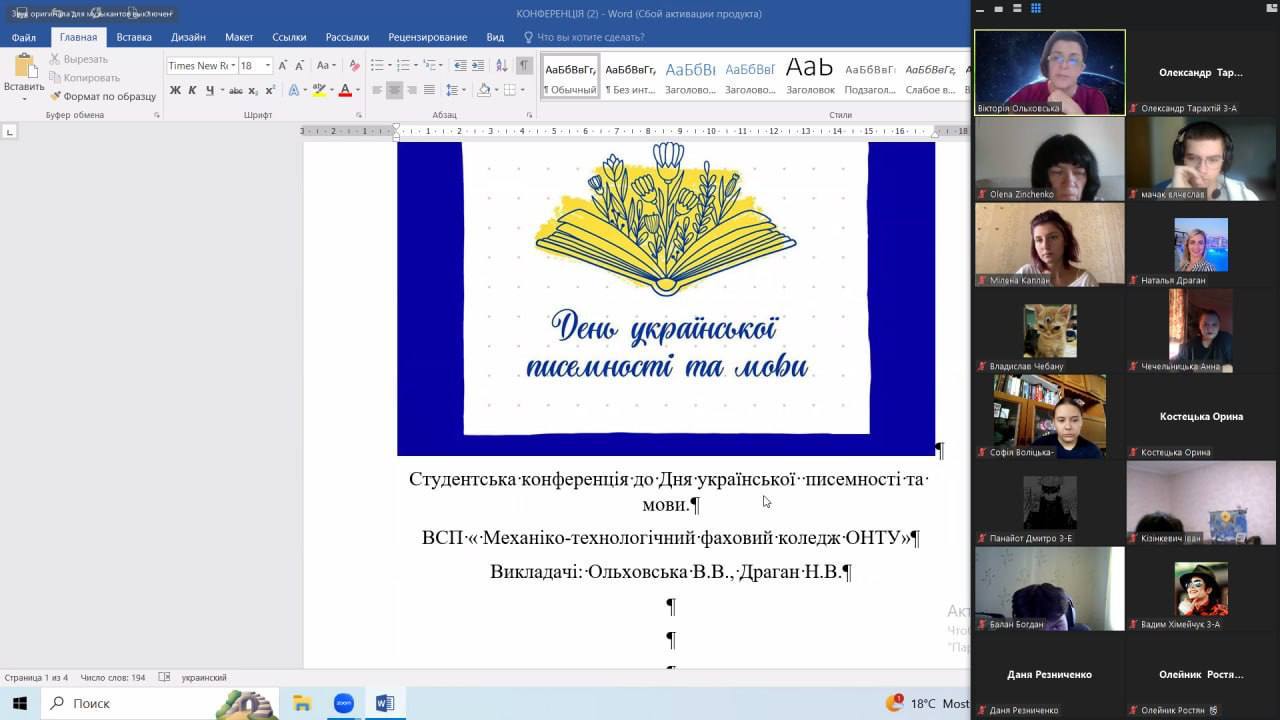Apply the Обычный (Normal) style
1280x720 pixels.
coord(570,77)
